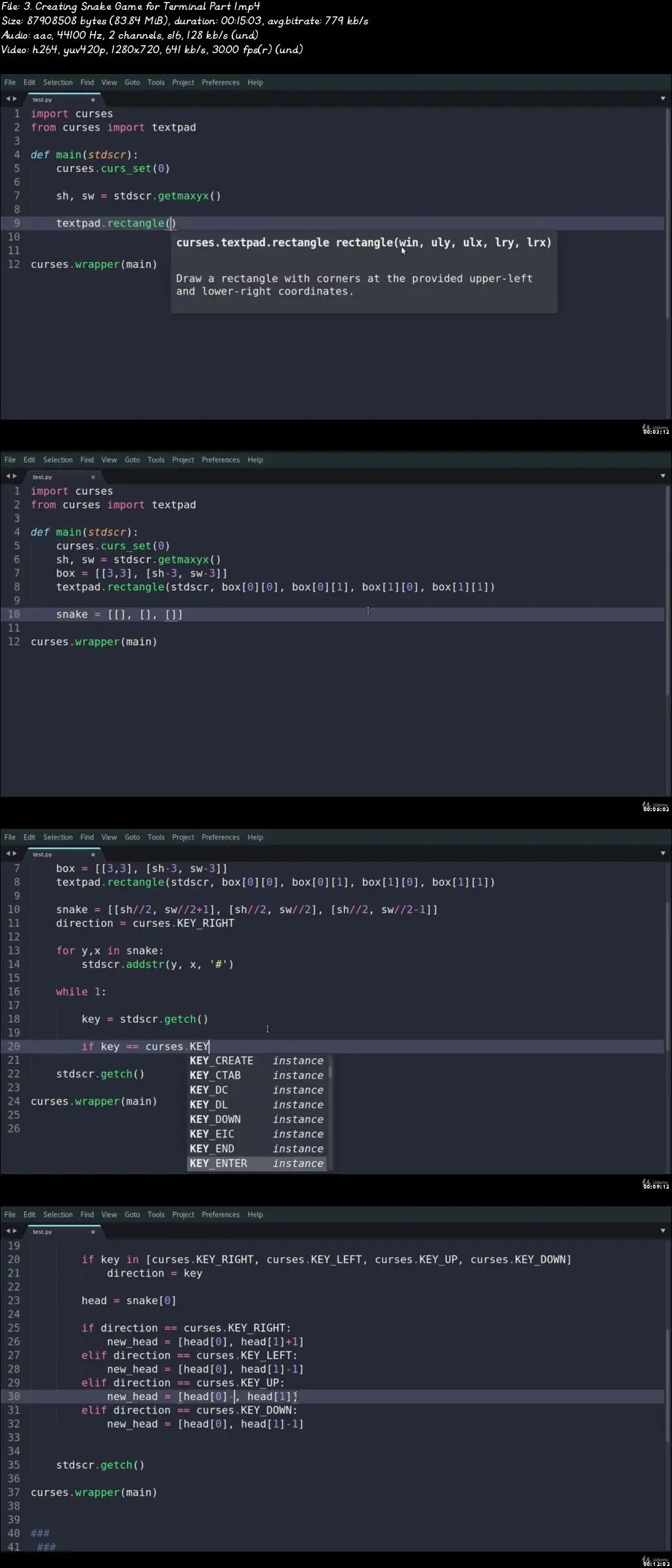Click 'direction = key' code line
Image resolution: width=672 pixels, height=1568 pixels.
(155, 1273)
